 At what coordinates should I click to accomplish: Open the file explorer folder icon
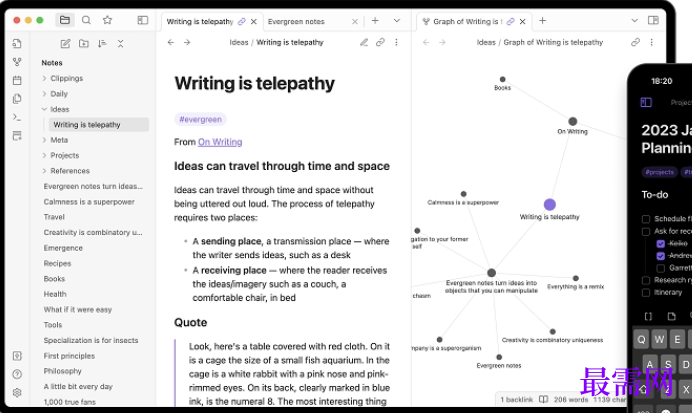65,20
